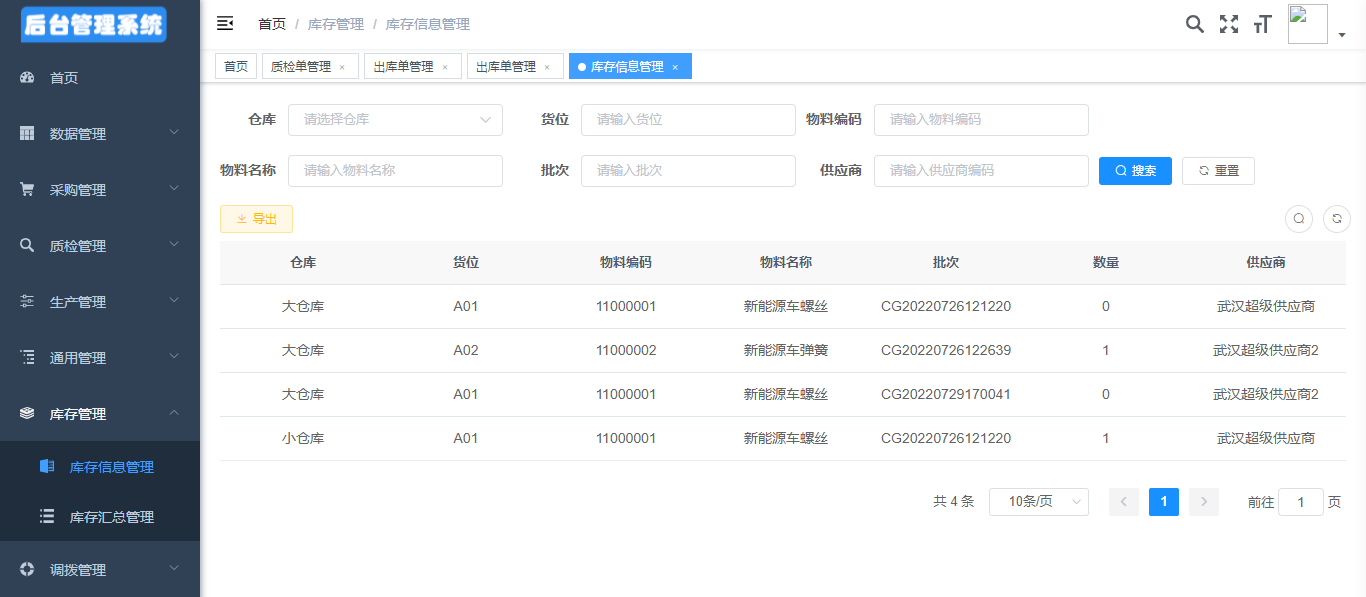Focus the 物料编码 input field
This screenshot has height=597, width=1366.
pos(980,120)
